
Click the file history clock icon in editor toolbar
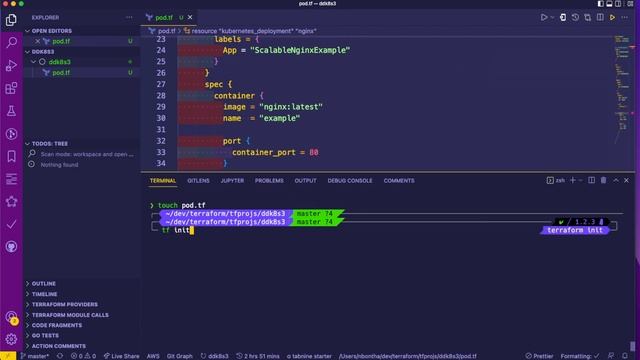[575, 18]
